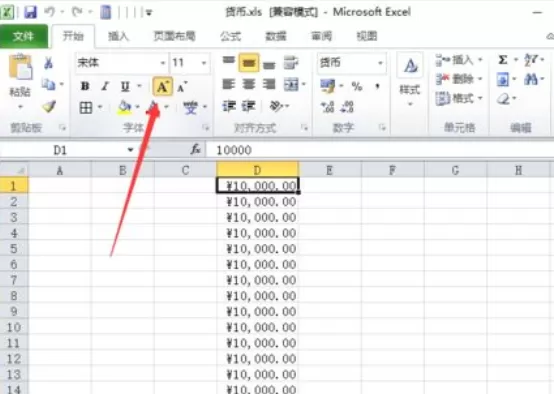
Task: Click the Clear eraser icon
Action: pos(503,99)
